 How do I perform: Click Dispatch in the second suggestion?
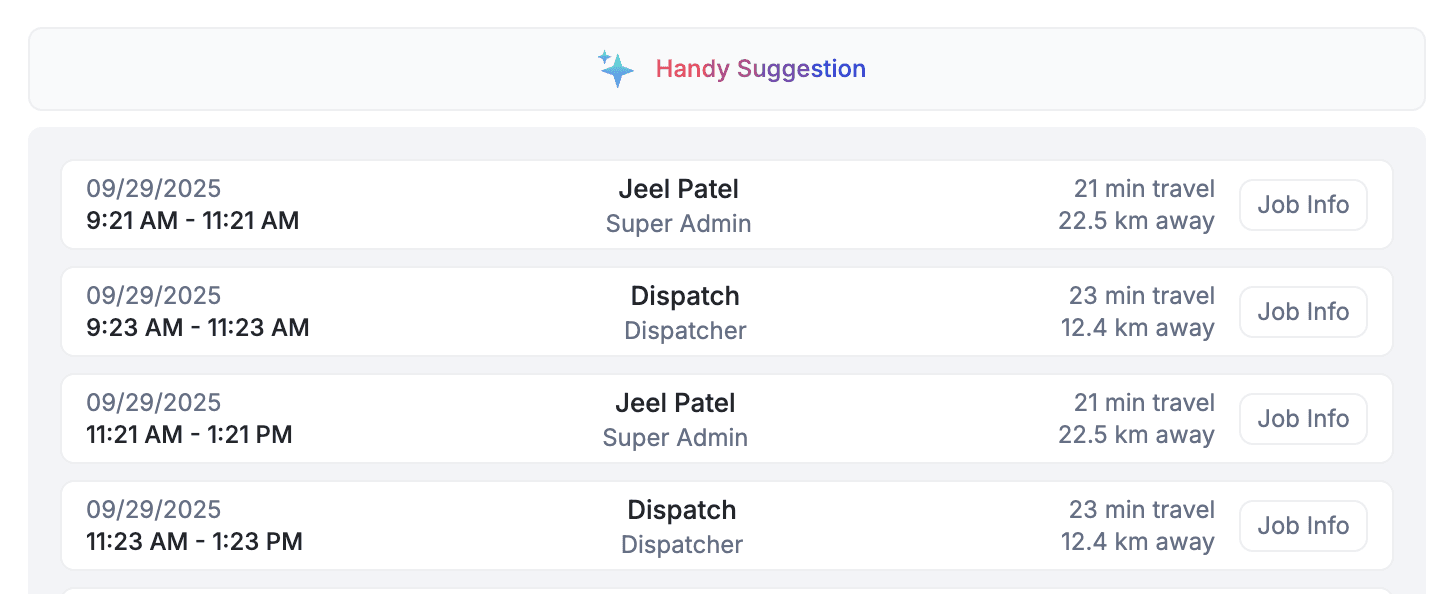pyautogui.click(x=684, y=295)
